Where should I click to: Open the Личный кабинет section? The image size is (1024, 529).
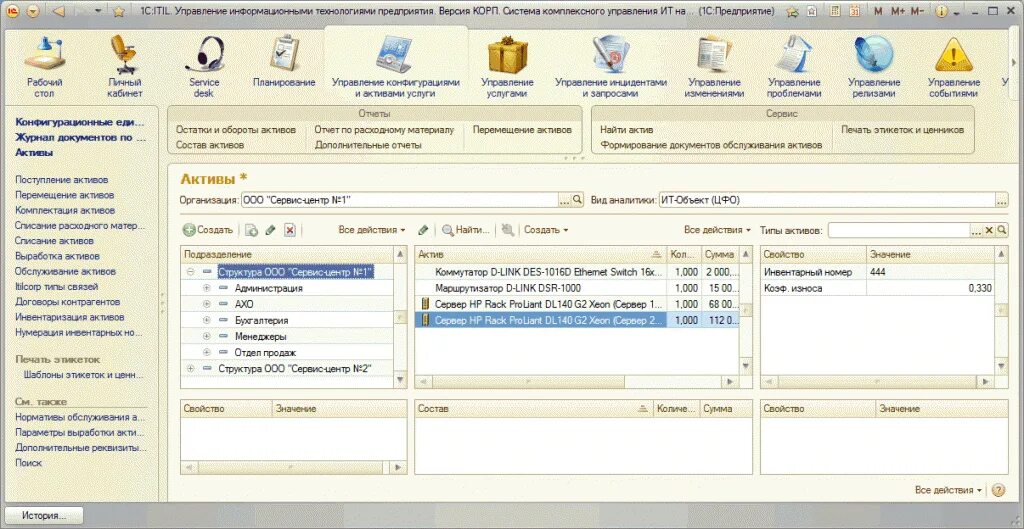tap(125, 67)
